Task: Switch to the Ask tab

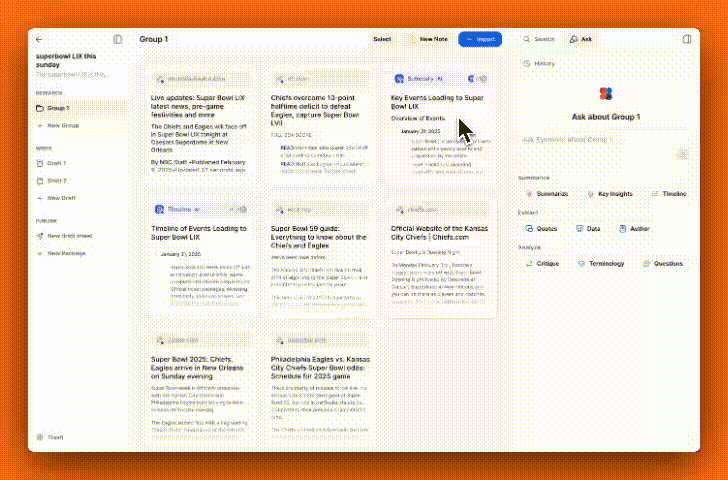Action: coord(581,39)
